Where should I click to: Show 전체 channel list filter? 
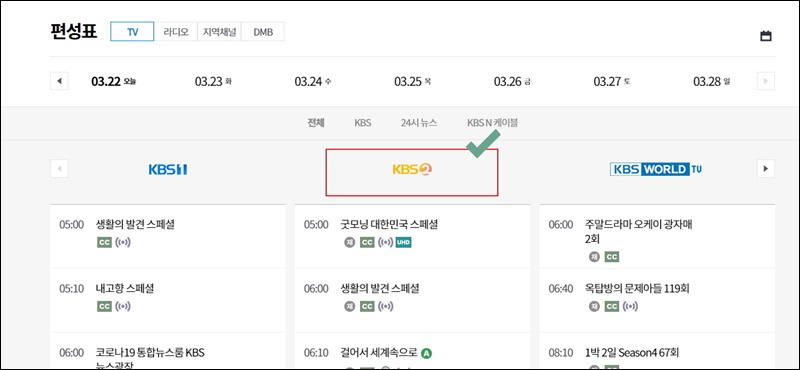point(316,123)
